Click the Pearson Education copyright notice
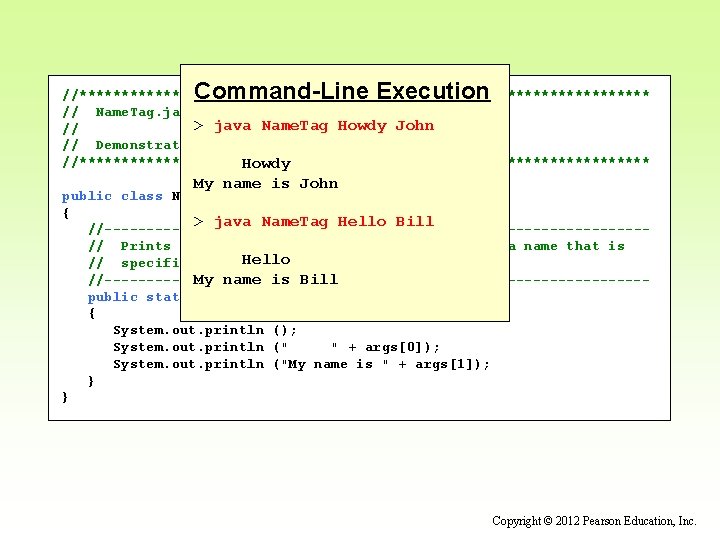The width and height of the screenshot is (720, 540). 594,521
